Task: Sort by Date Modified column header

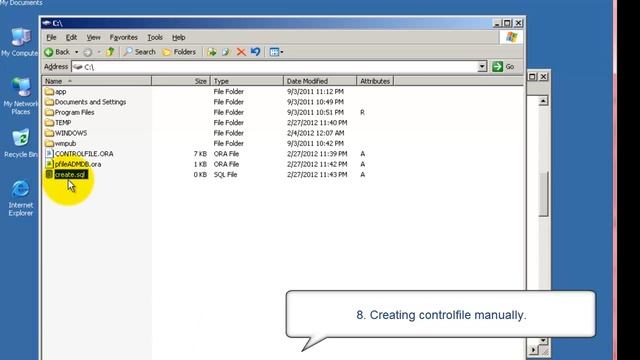Action: (320, 81)
